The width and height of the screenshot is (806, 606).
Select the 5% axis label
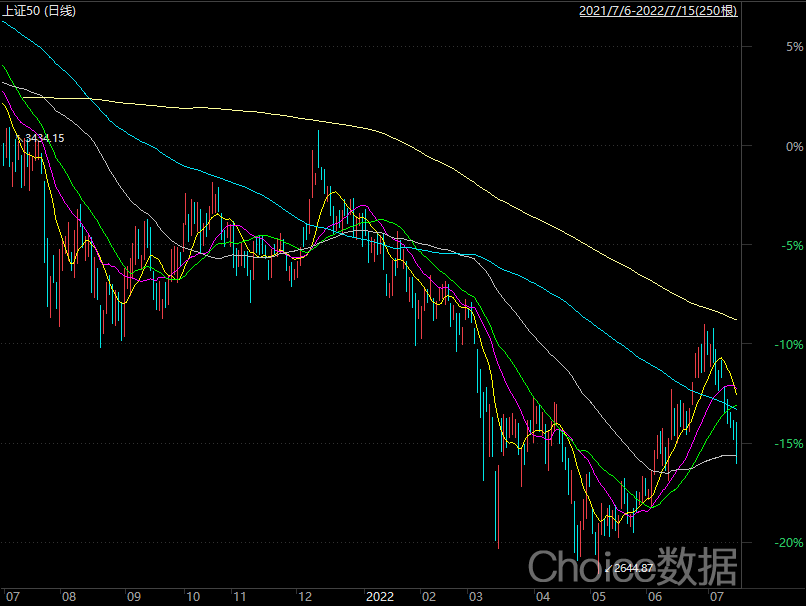pos(794,47)
